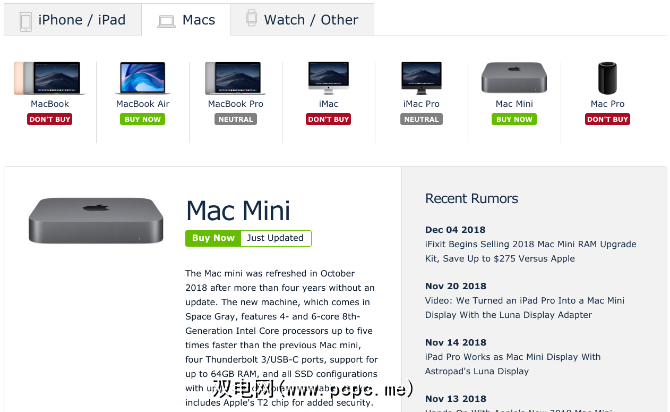Open the Mac Pro text link
The width and height of the screenshot is (670, 412).
607,104
